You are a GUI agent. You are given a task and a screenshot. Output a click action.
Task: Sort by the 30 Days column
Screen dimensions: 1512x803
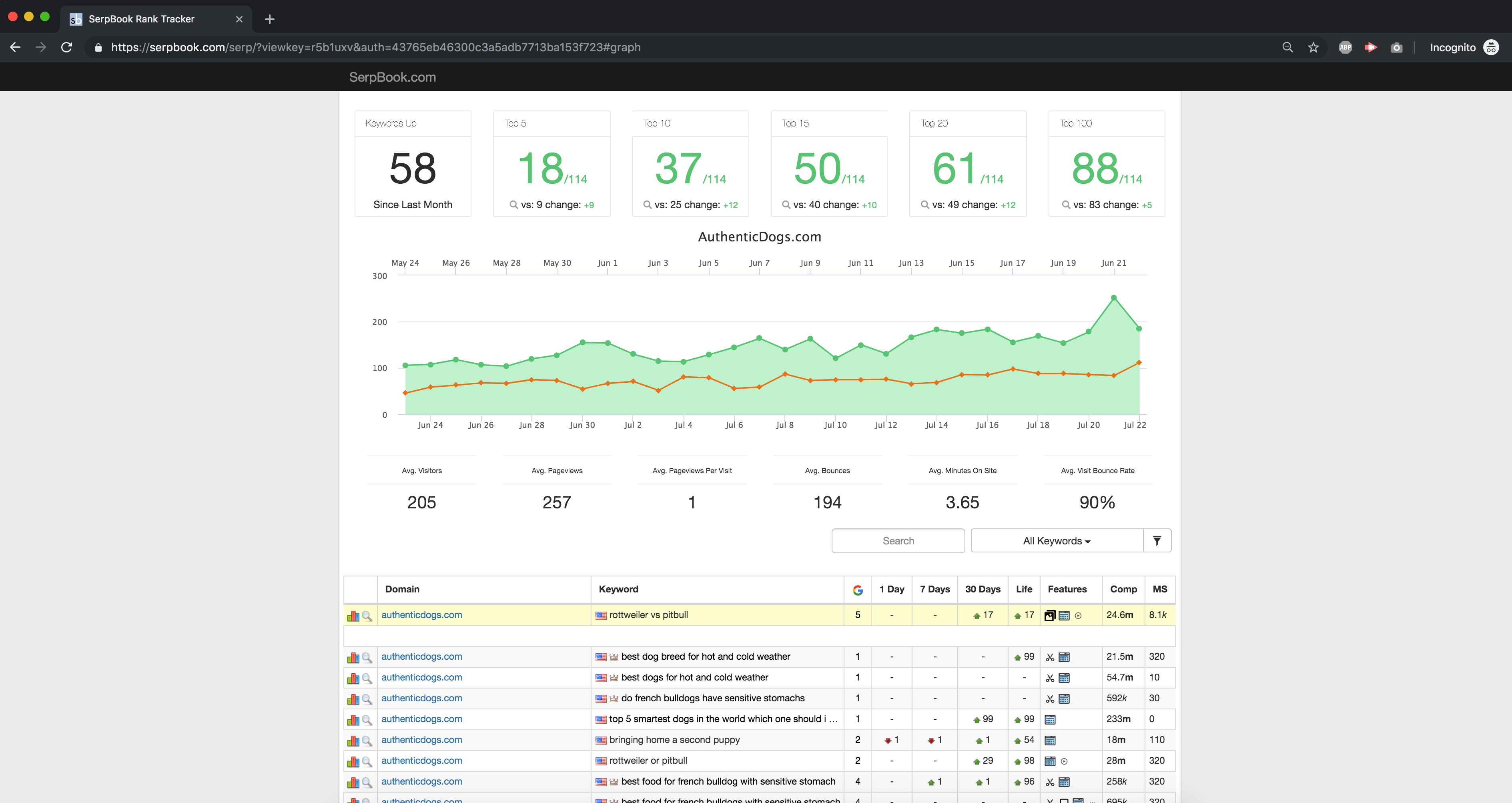click(983, 589)
